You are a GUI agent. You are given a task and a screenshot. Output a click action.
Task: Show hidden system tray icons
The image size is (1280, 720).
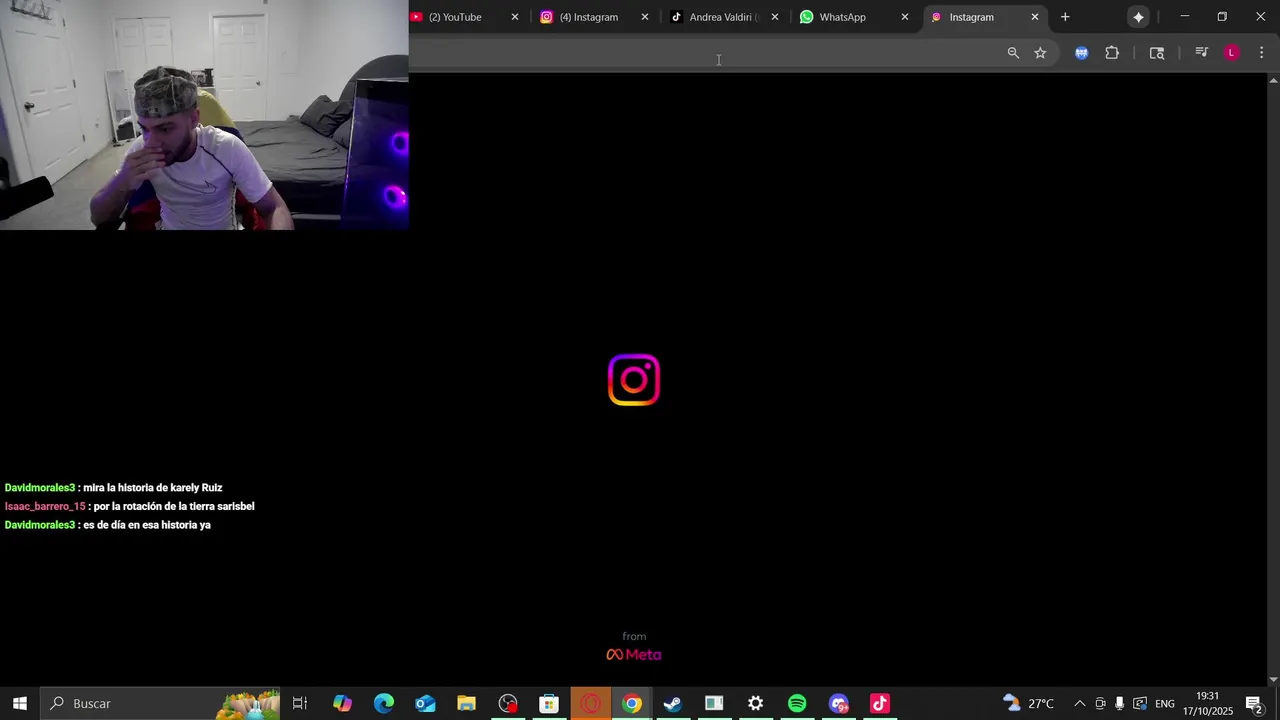coord(1079,703)
